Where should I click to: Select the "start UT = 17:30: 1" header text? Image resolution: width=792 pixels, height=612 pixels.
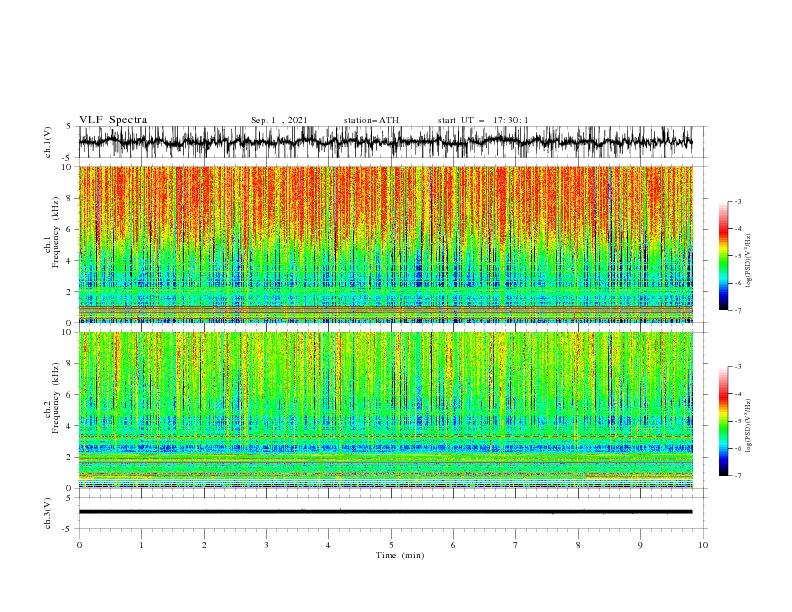click(483, 120)
